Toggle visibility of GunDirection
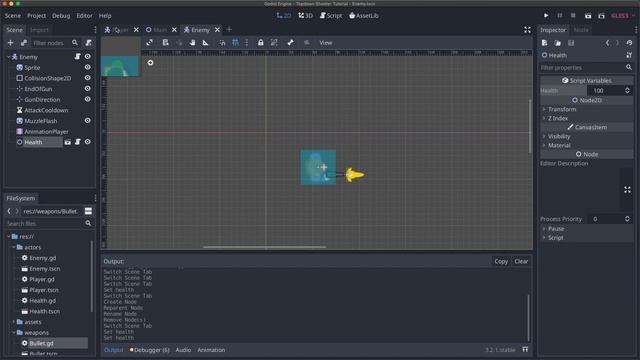 87,99
